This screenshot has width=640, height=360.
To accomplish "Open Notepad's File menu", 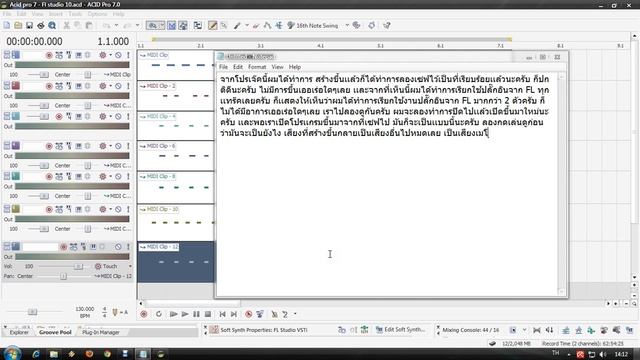I will tap(223, 67).
